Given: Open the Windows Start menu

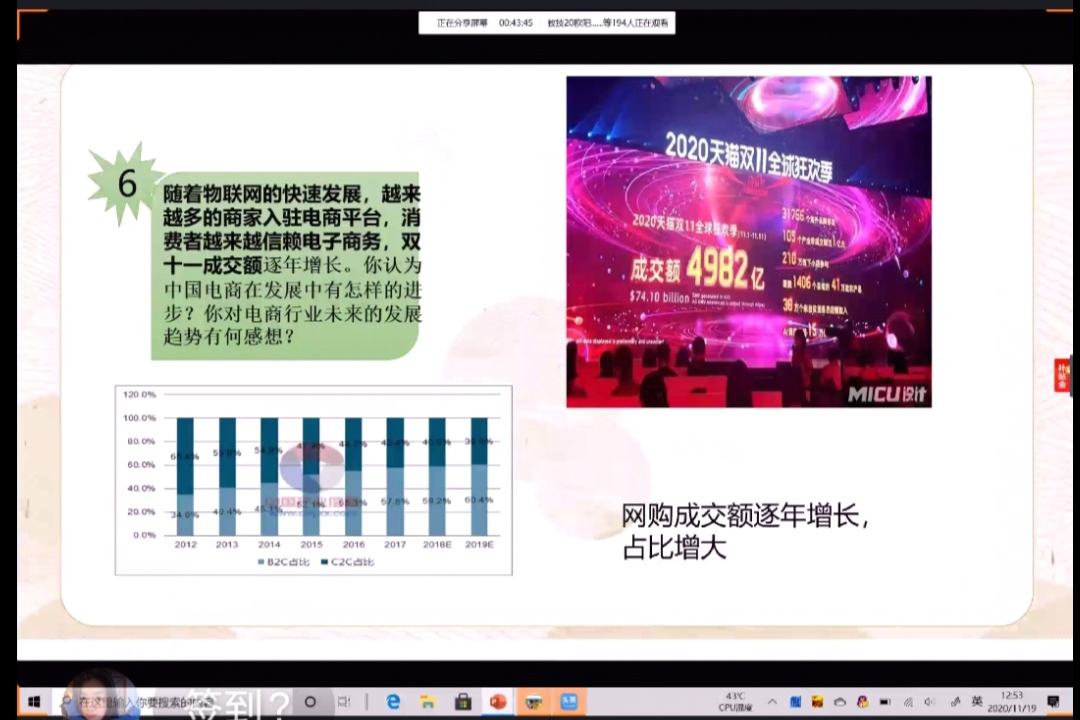Looking at the screenshot, I should click(x=32, y=701).
